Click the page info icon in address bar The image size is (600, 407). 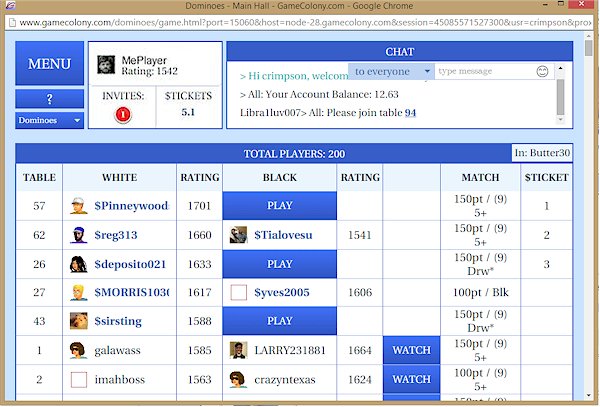12,23
